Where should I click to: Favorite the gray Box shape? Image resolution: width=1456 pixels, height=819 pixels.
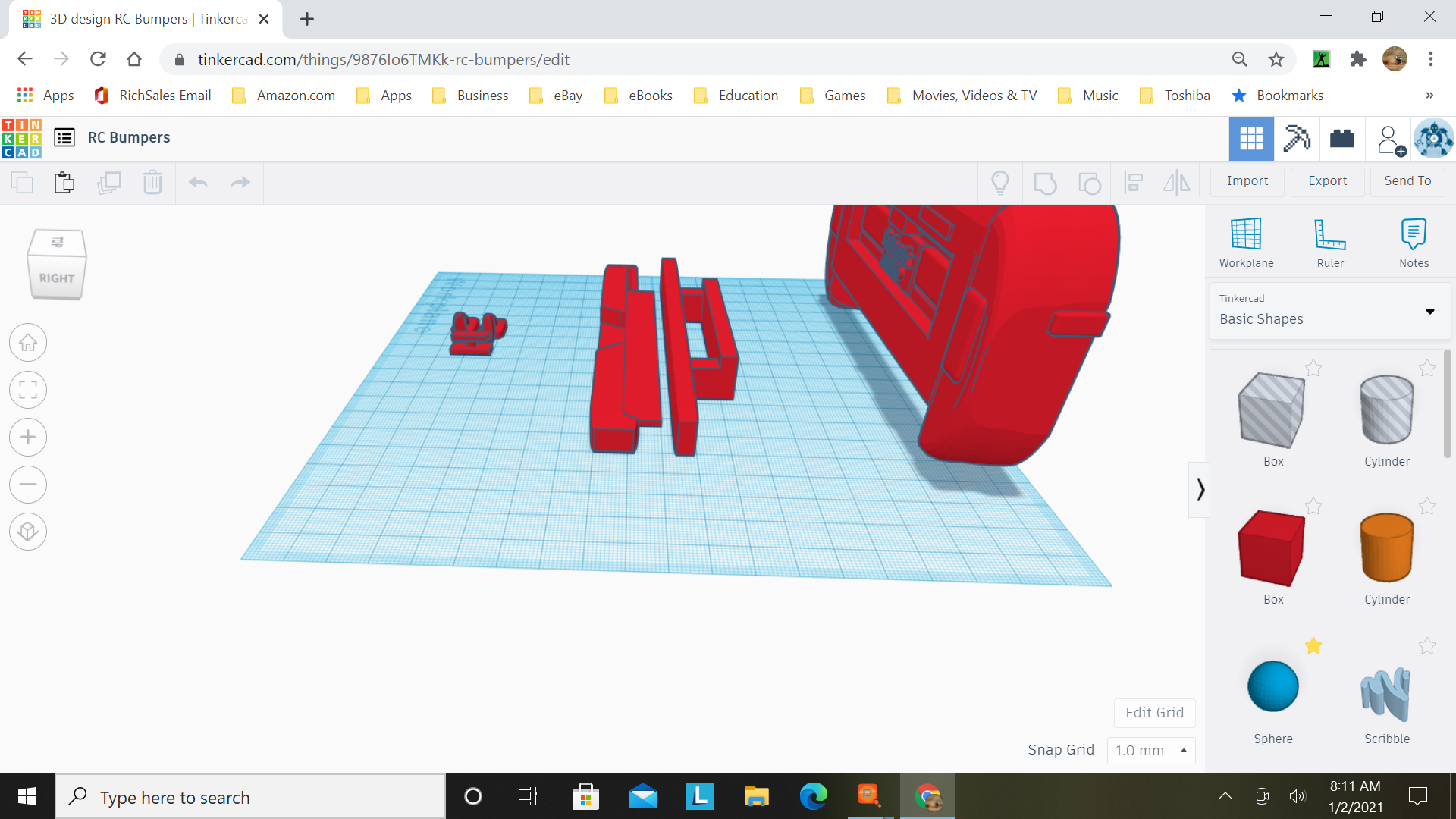[1313, 369]
